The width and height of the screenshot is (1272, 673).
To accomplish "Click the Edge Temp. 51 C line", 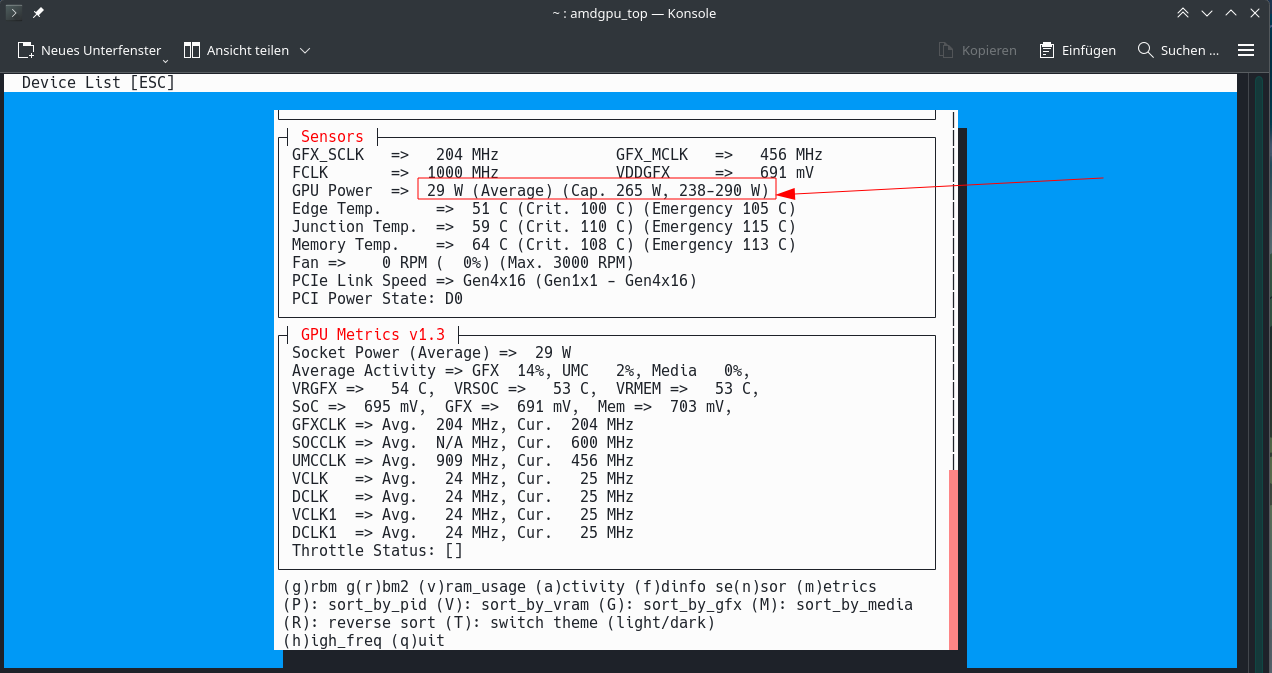I will click(544, 209).
